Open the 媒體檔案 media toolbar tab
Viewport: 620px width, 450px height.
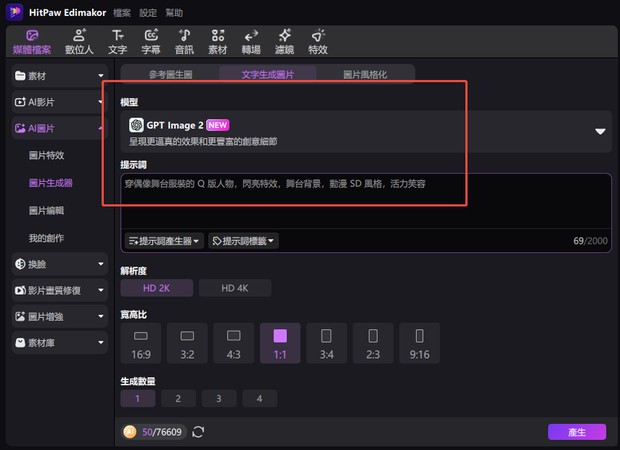click(32, 42)
